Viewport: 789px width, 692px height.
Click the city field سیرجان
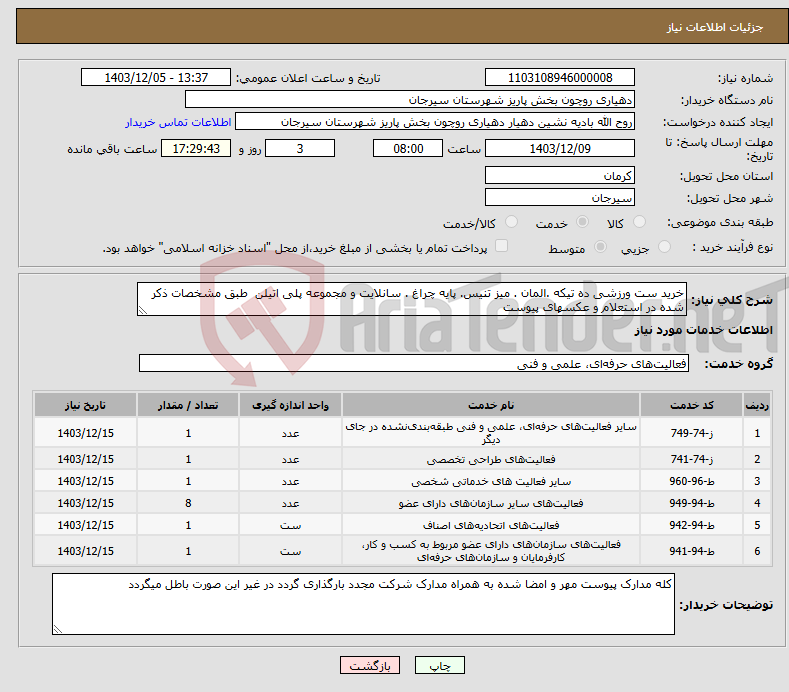click(x=560, y=197)
